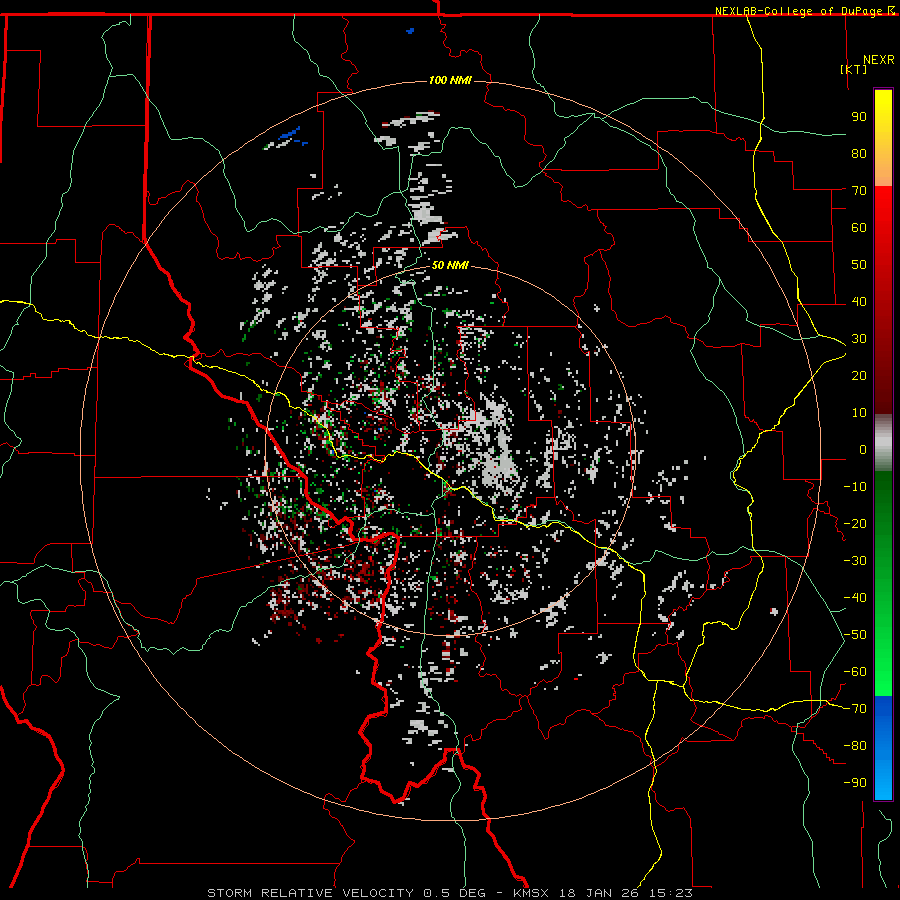Click the positive 80 knot scale label

859,153
